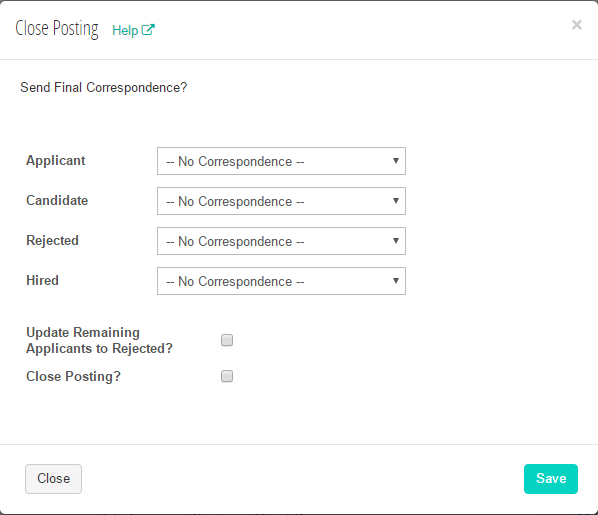Viewport: 598px width, 515px height.
Task: Open the Applicant correspondence dropdown
Action: (281, 161)
